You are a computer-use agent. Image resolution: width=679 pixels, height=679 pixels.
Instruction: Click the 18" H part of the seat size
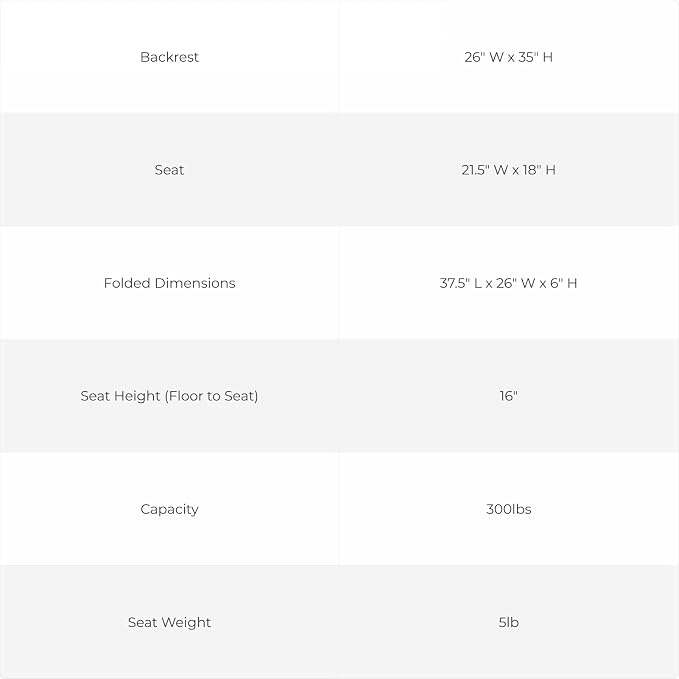click(539, 170)
